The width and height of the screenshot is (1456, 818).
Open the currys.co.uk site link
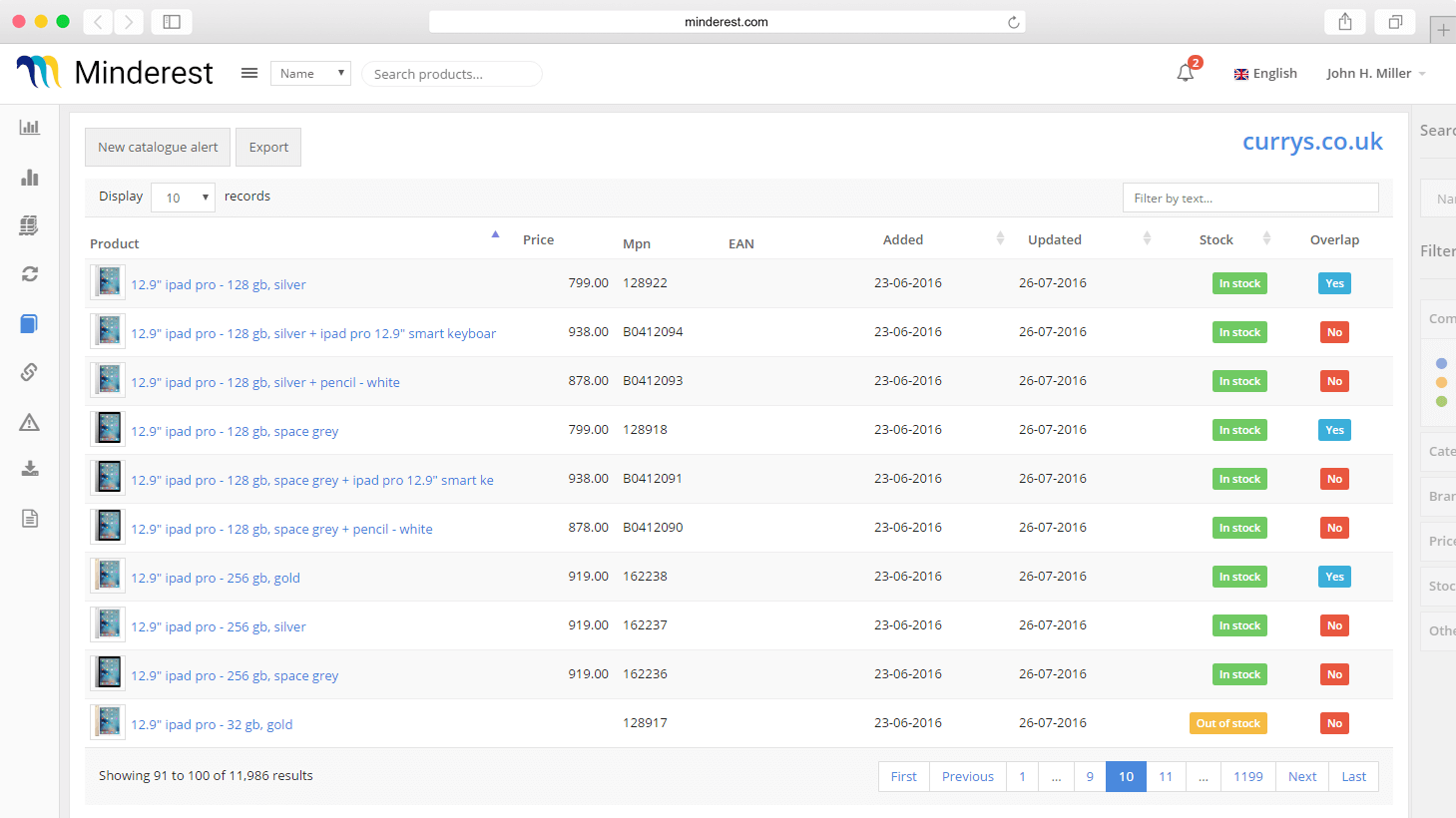(x=1312, y=142)
